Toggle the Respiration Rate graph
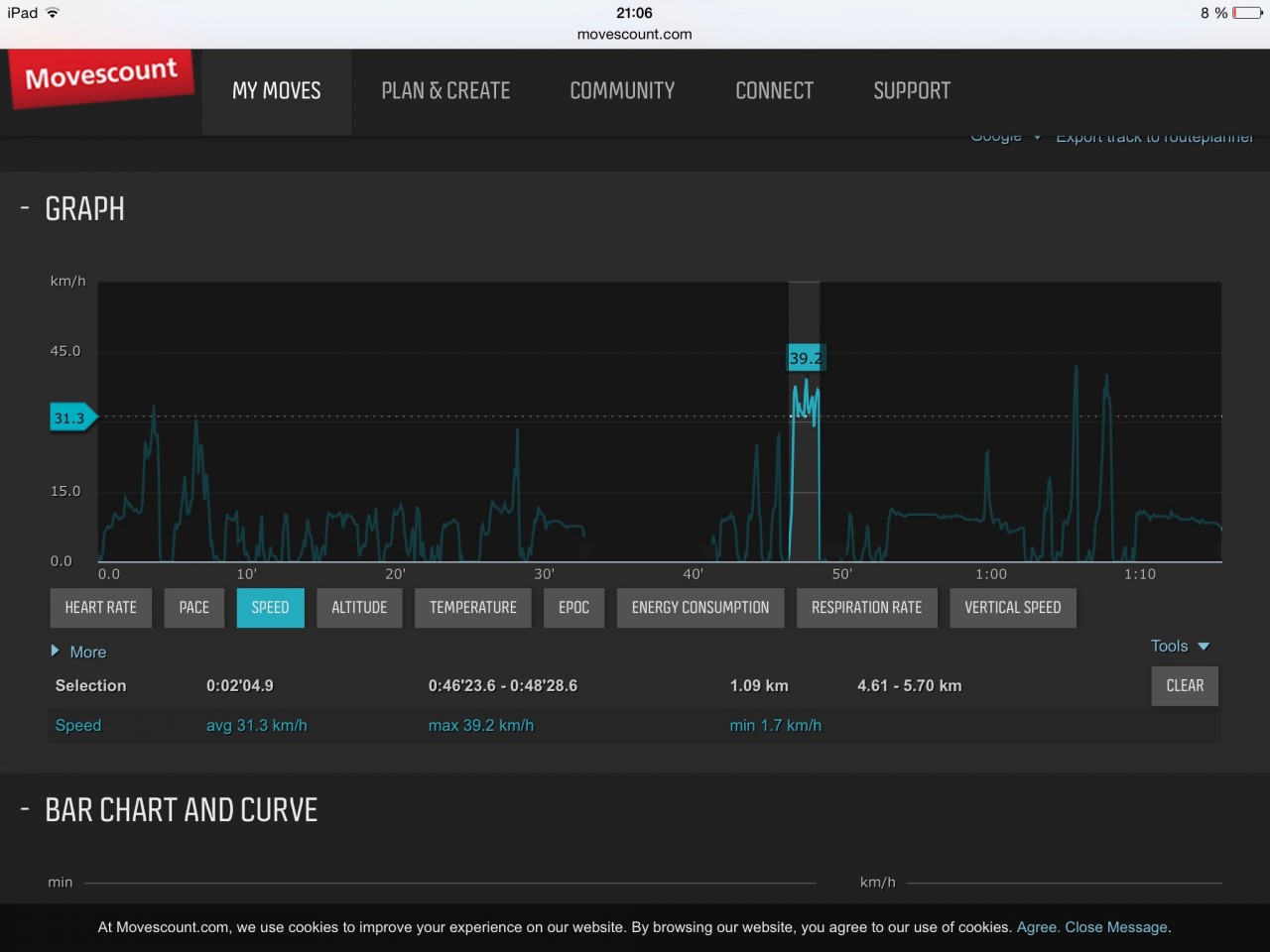Screen dimensions: 1270x952 [x=866, y=608]
